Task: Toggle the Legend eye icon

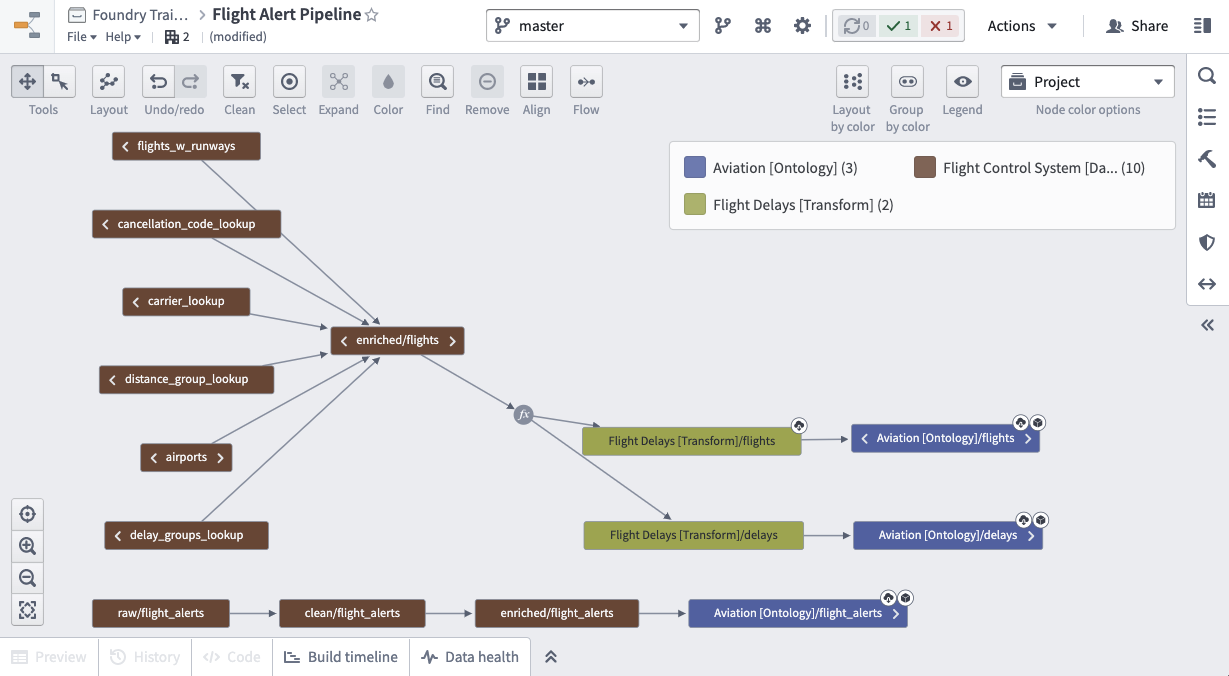Action: coord(962,82)
